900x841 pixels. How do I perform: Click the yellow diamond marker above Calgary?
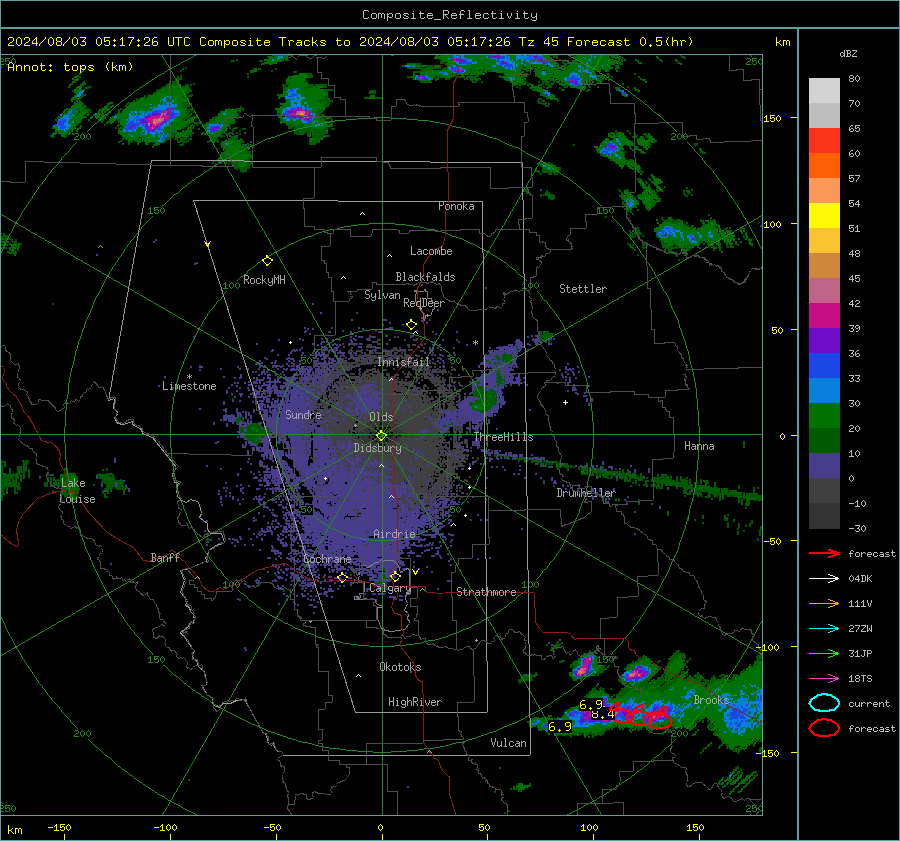click(395, 576)
